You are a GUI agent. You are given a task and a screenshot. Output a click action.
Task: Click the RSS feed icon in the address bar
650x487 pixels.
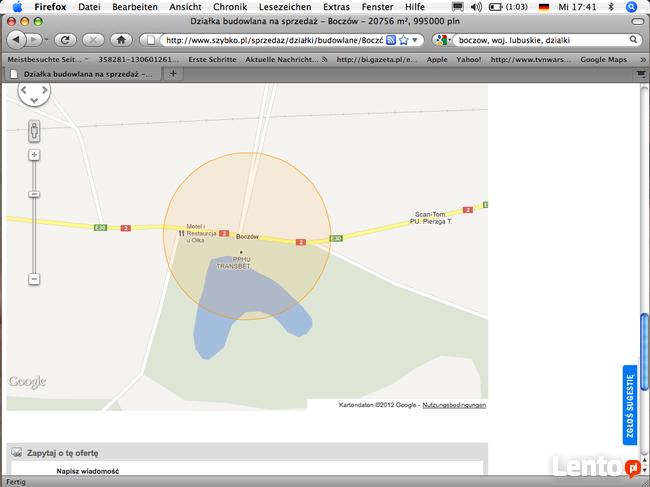pos(392,40)
